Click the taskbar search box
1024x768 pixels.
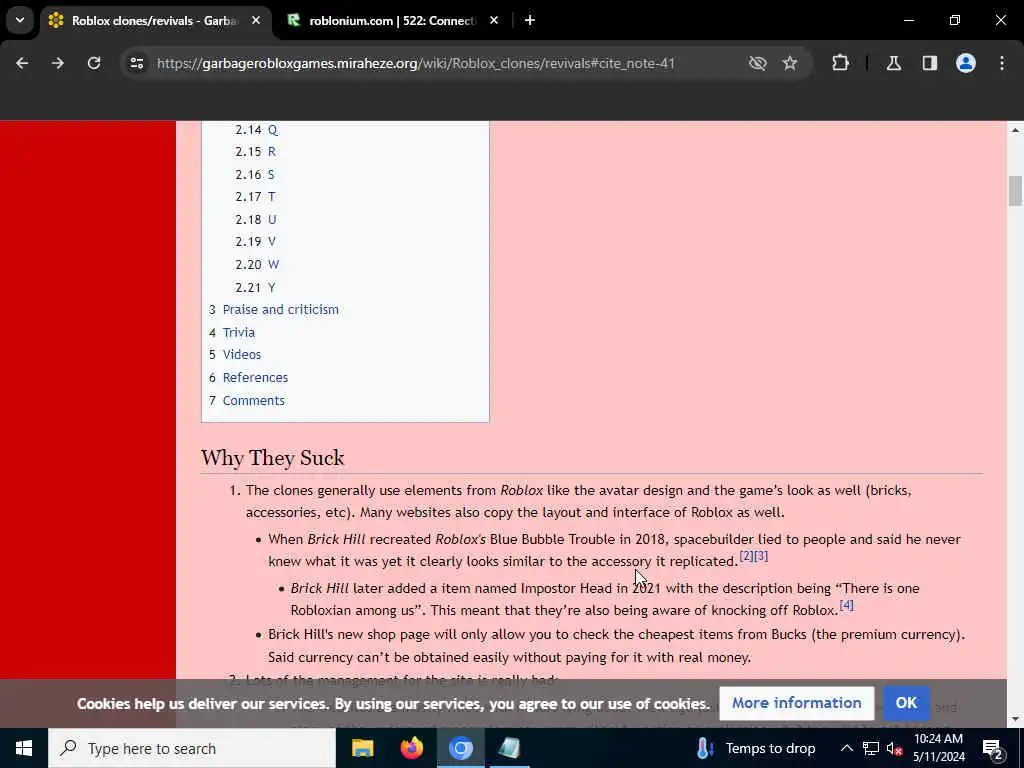click(192, 748)
